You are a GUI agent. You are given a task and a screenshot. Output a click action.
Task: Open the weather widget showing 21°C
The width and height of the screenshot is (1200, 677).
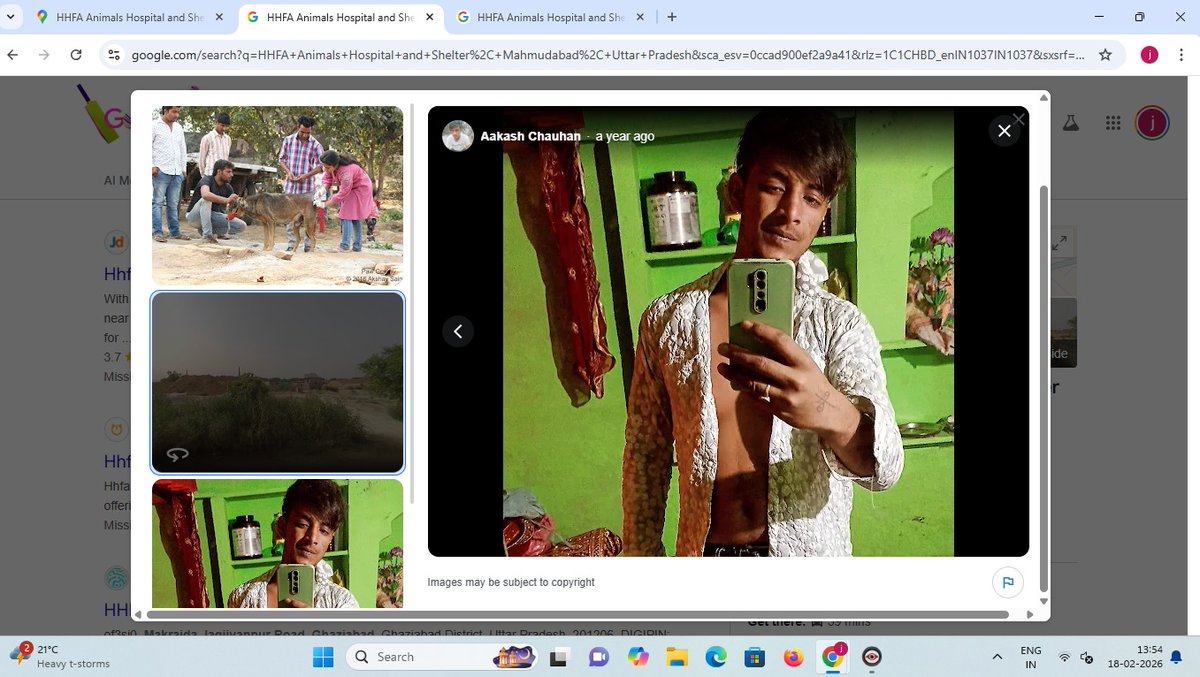(x=62, y=656)
